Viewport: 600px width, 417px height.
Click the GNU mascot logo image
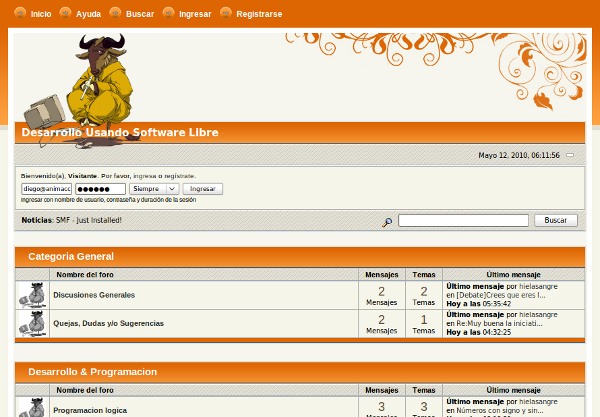(80, 90)
